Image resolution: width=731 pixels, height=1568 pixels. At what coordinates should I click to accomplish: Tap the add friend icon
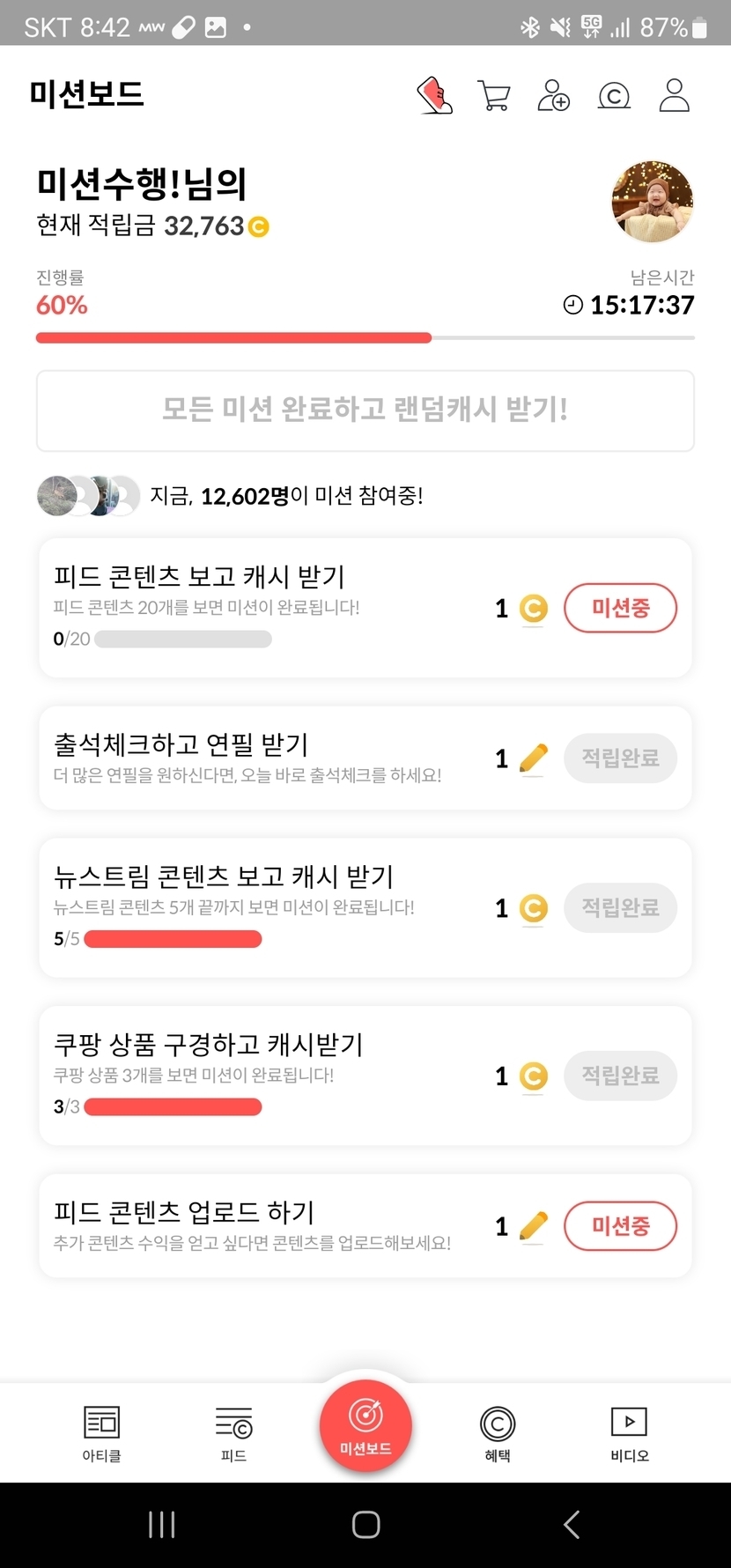coord(554,96)
